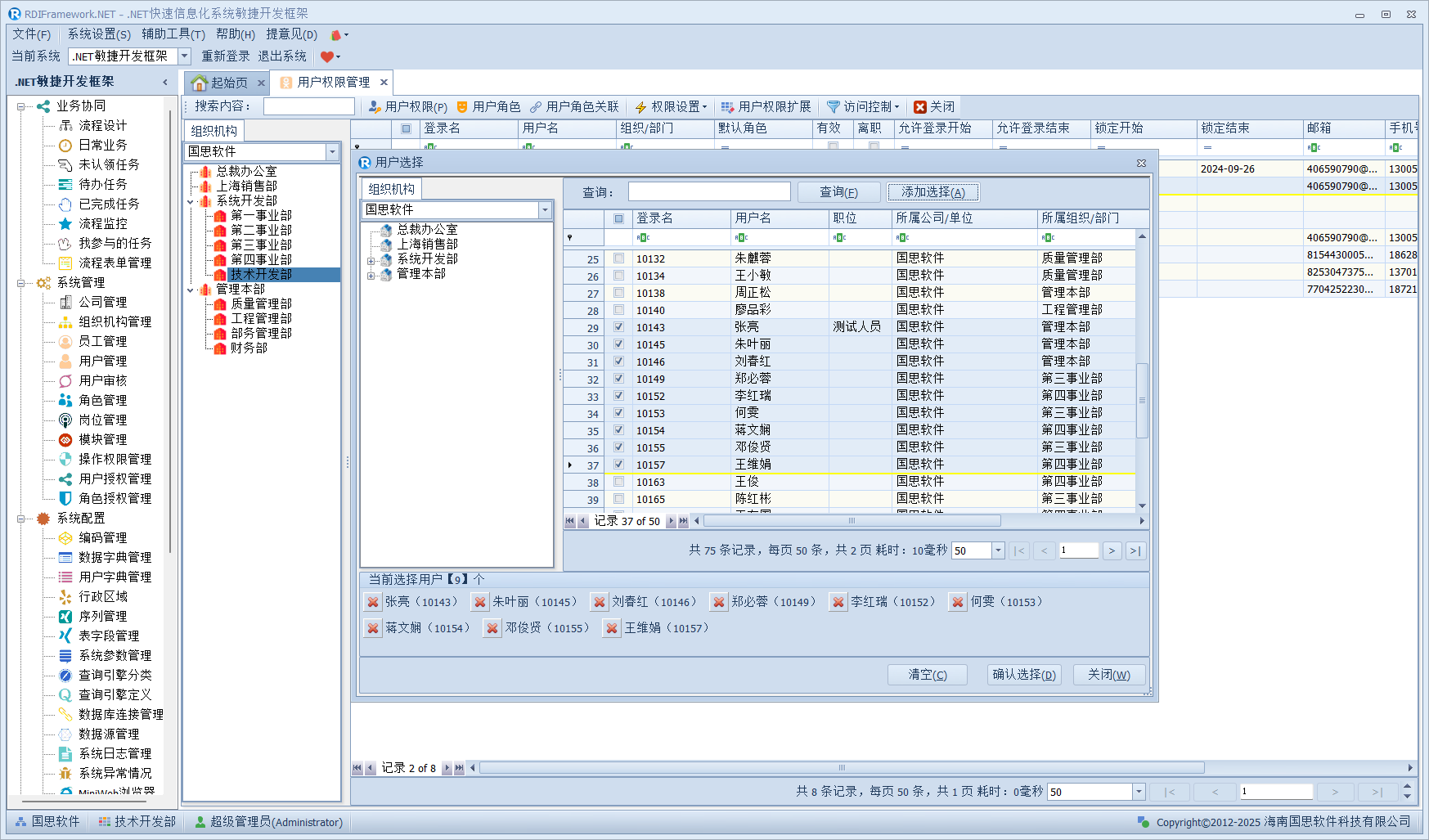Click the 查询 search input field in dialog

708,192
